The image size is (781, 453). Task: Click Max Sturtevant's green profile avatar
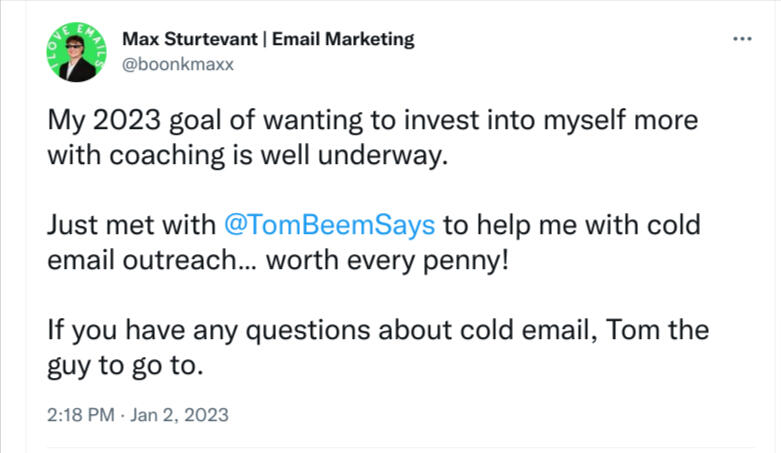(77, 53)
